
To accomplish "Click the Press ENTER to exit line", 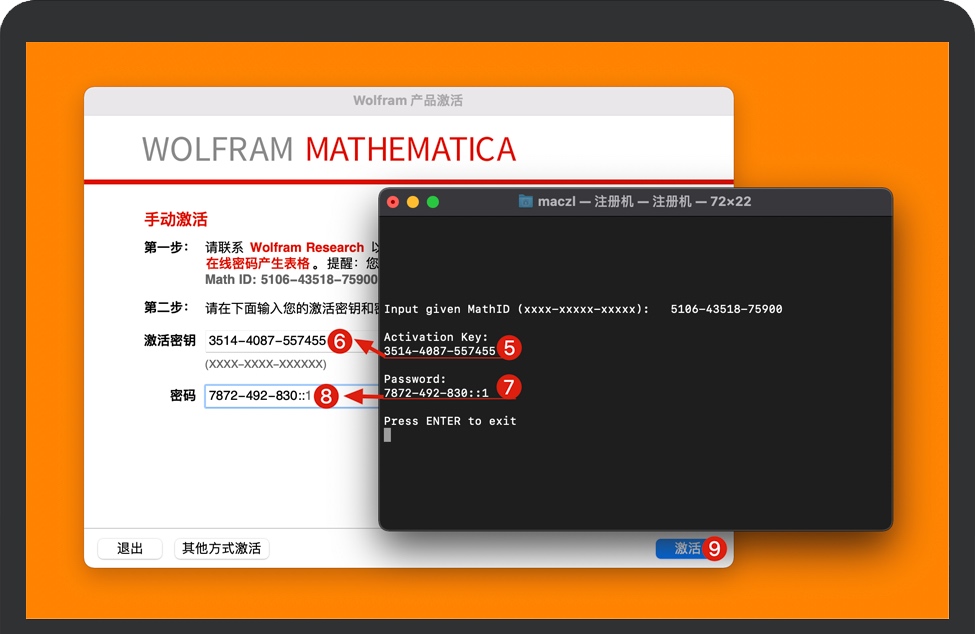I will click(450, 421).
